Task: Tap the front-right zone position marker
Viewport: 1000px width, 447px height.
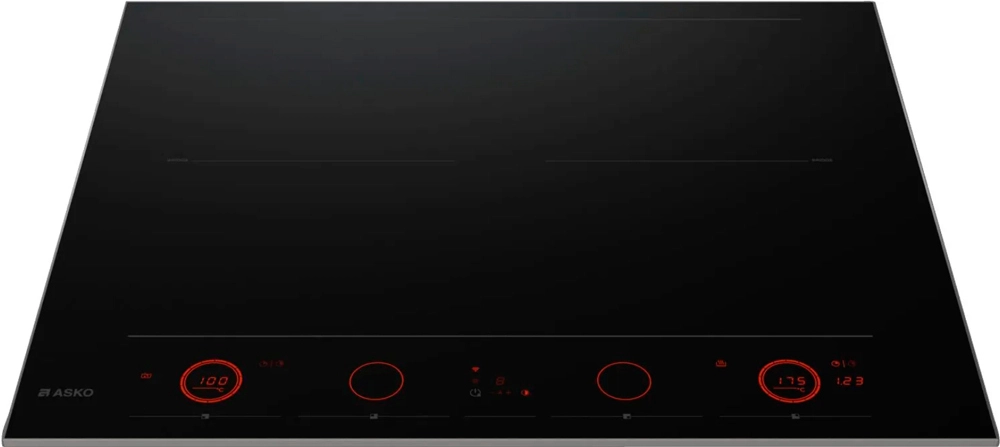Action: [x=795, y=416]
